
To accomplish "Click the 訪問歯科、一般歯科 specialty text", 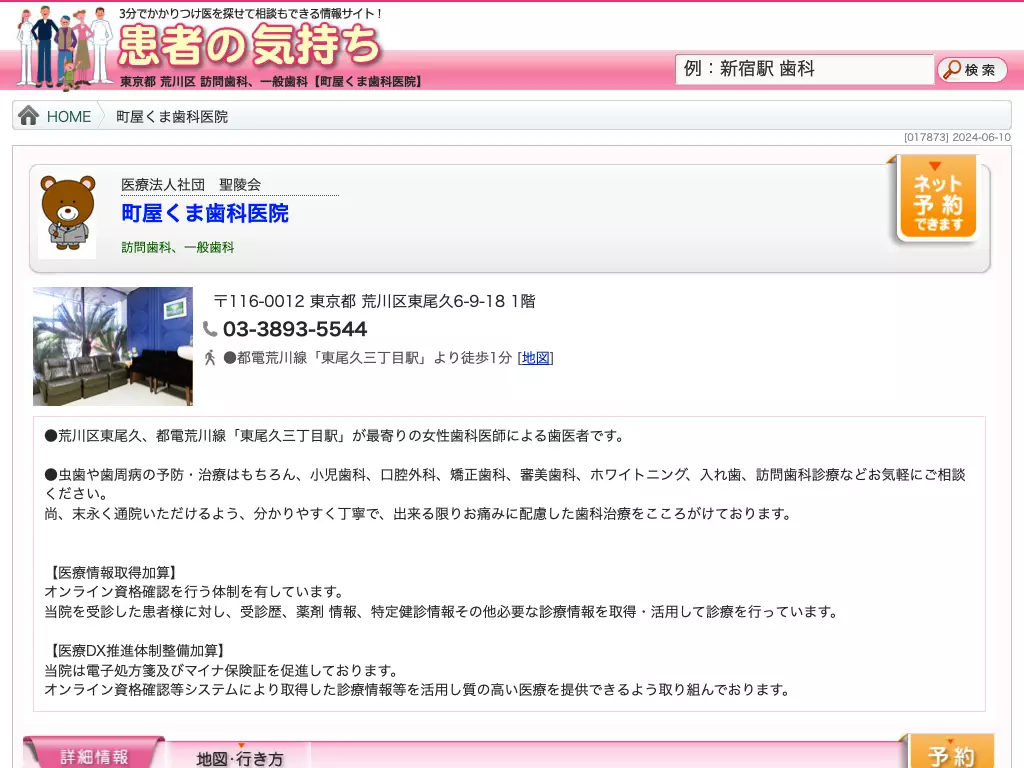I will coord(178,248).
